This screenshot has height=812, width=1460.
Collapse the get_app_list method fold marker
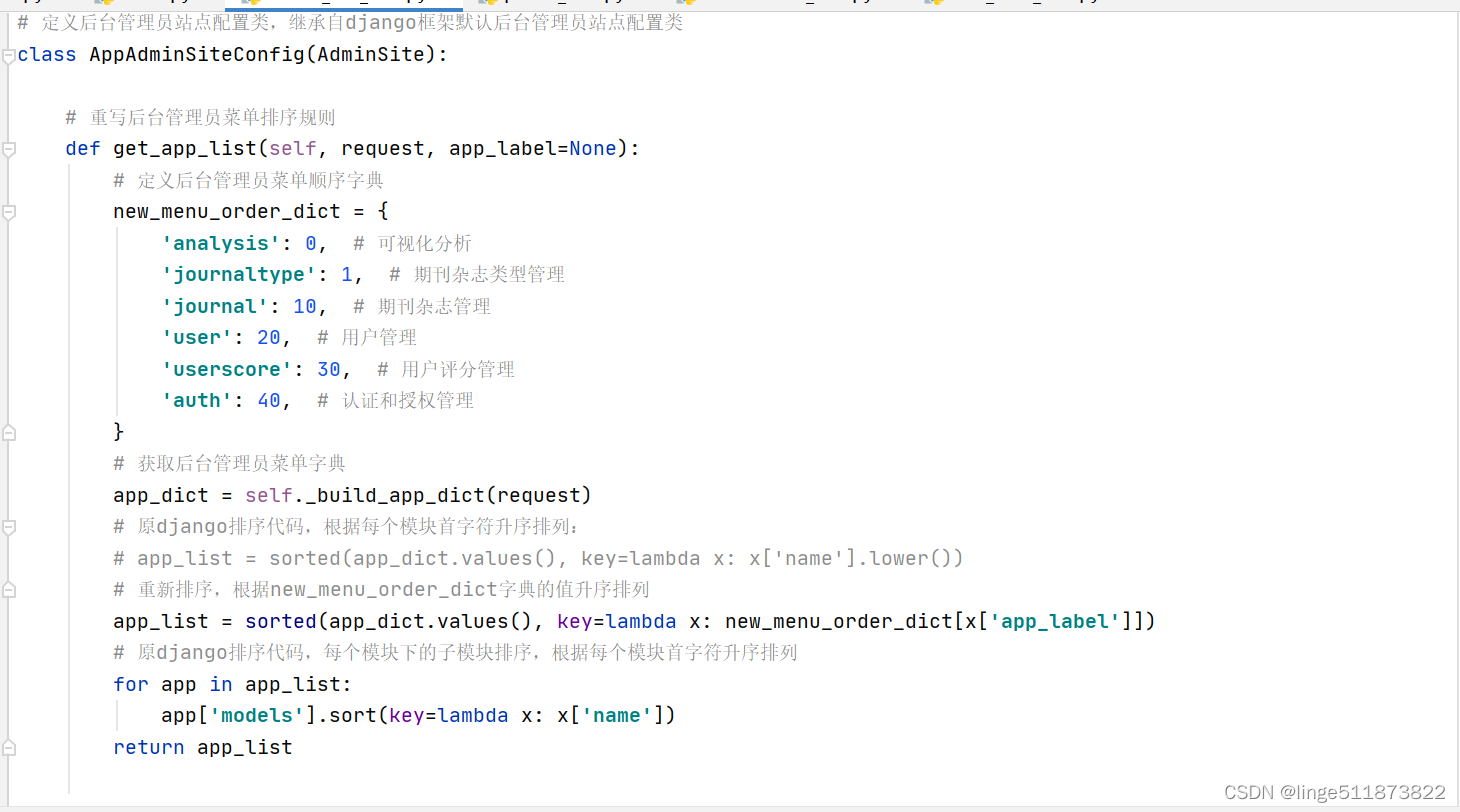click(9, 149)
